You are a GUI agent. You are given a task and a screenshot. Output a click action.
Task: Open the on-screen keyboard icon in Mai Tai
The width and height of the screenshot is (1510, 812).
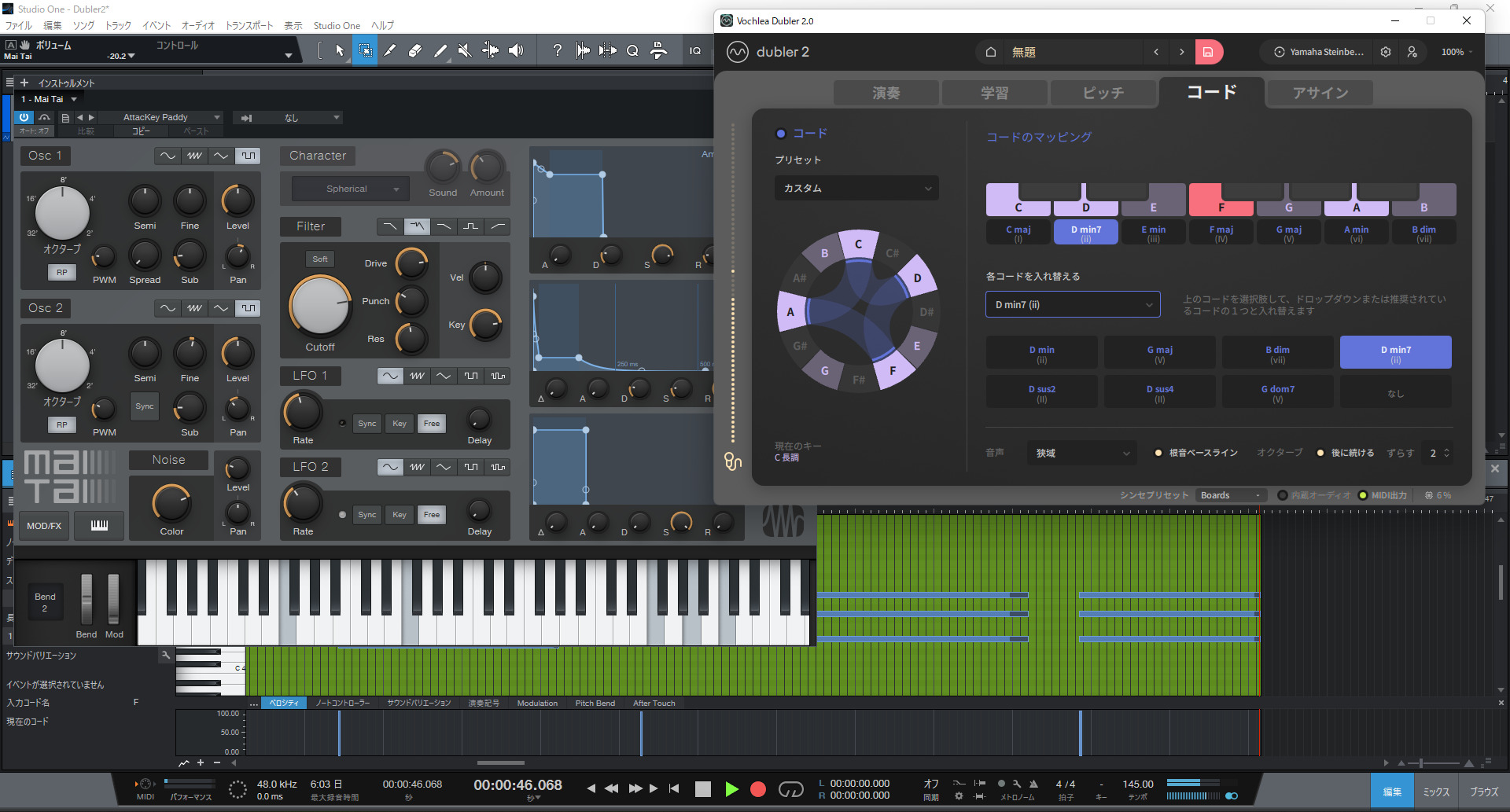coord(99,525)
